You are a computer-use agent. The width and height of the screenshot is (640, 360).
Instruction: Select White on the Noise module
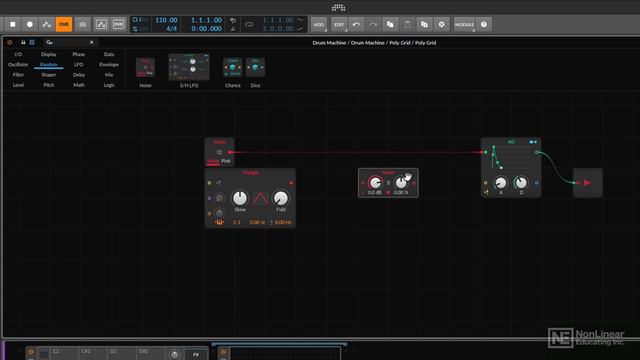(x=213, y=161)
